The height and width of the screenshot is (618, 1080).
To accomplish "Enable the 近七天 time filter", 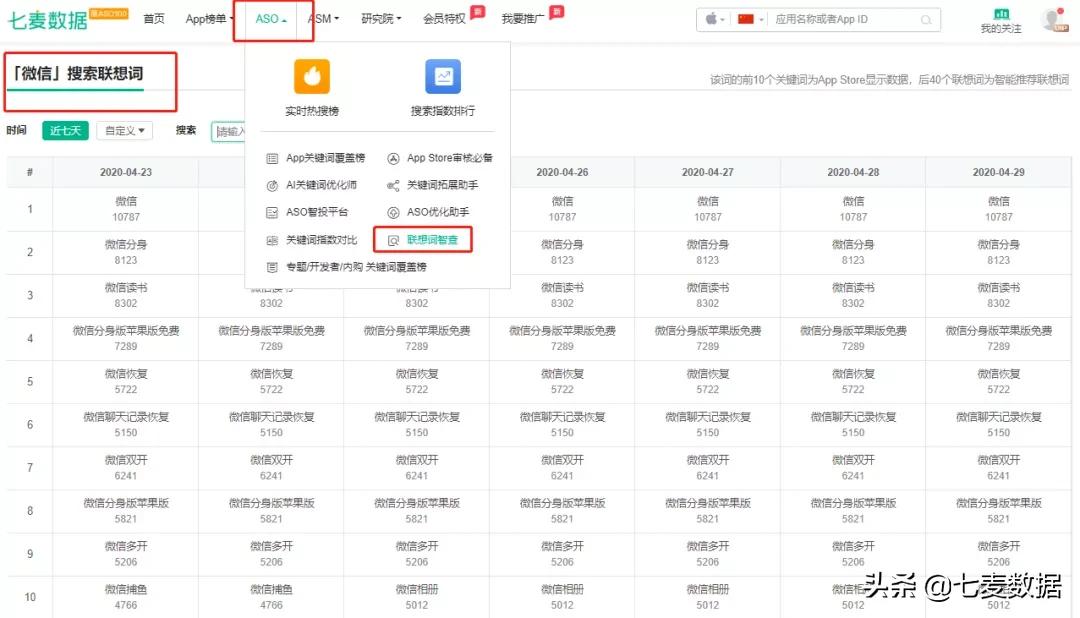I will (64, 130).
